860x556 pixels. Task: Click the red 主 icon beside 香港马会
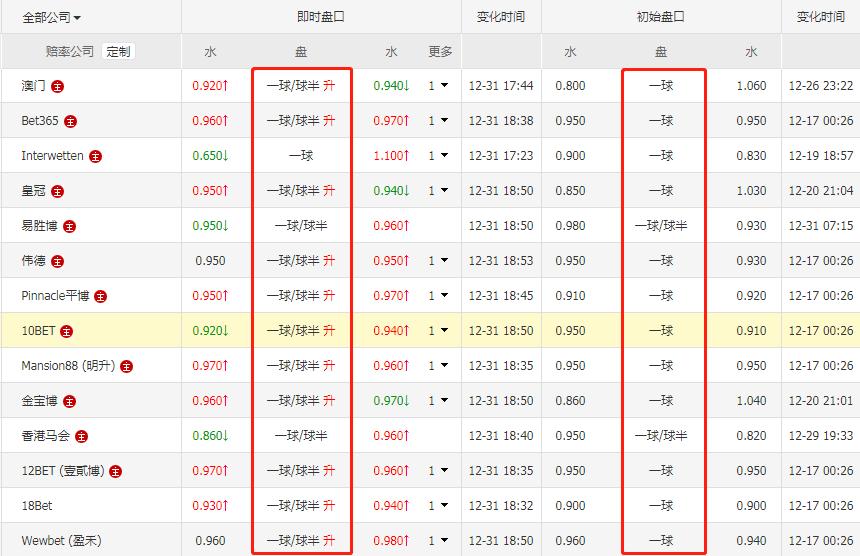[82, 436]
